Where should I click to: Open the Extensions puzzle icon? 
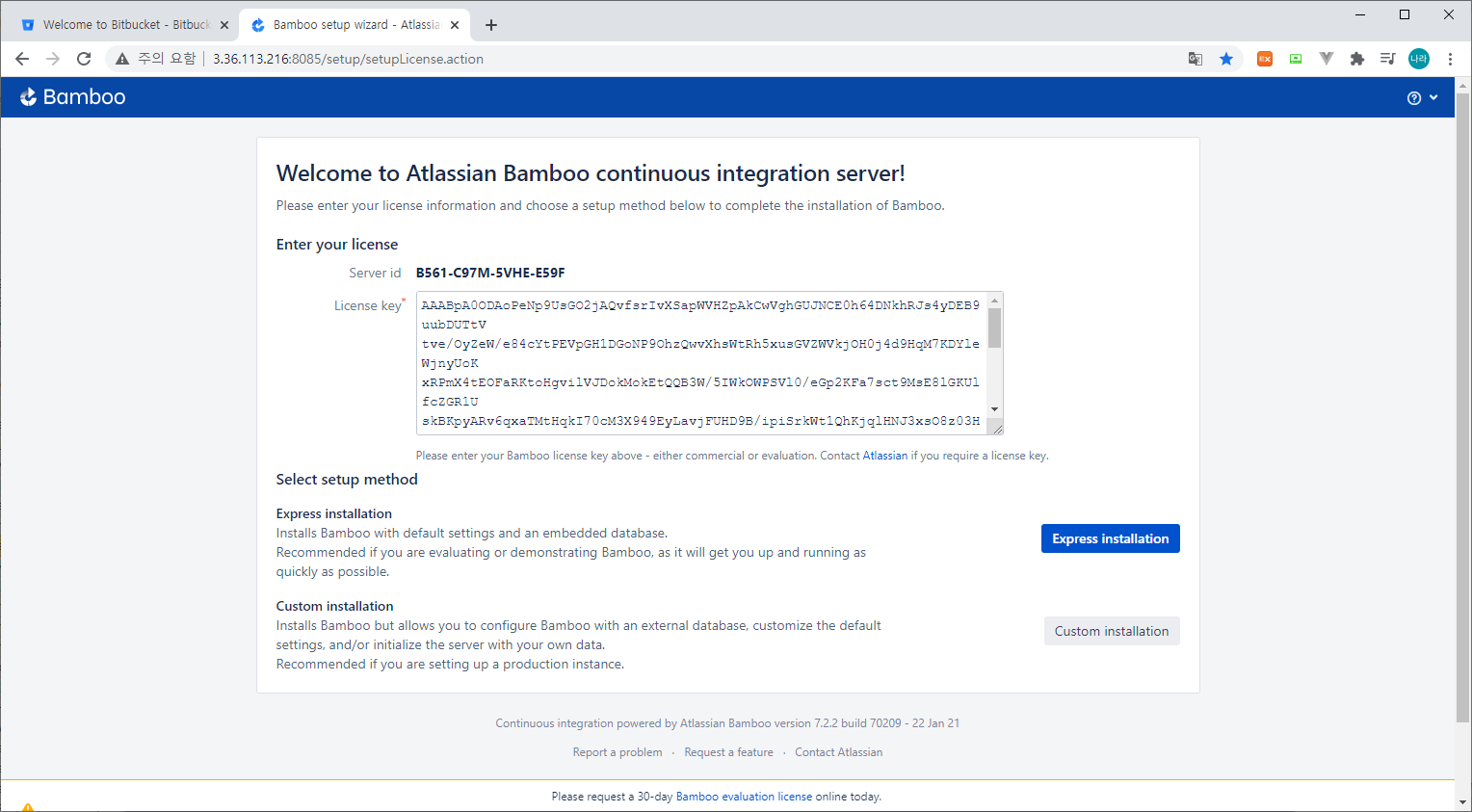tap(1357, 59)
